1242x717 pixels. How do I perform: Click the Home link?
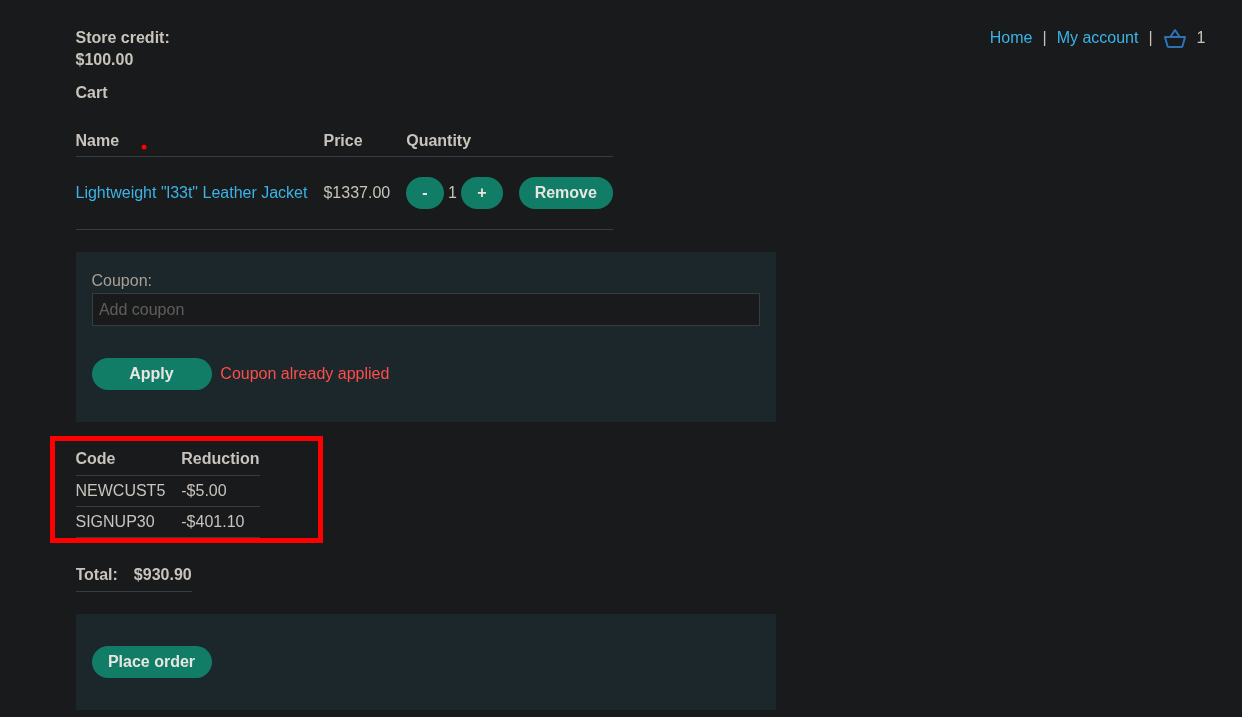coord(1010,38)
